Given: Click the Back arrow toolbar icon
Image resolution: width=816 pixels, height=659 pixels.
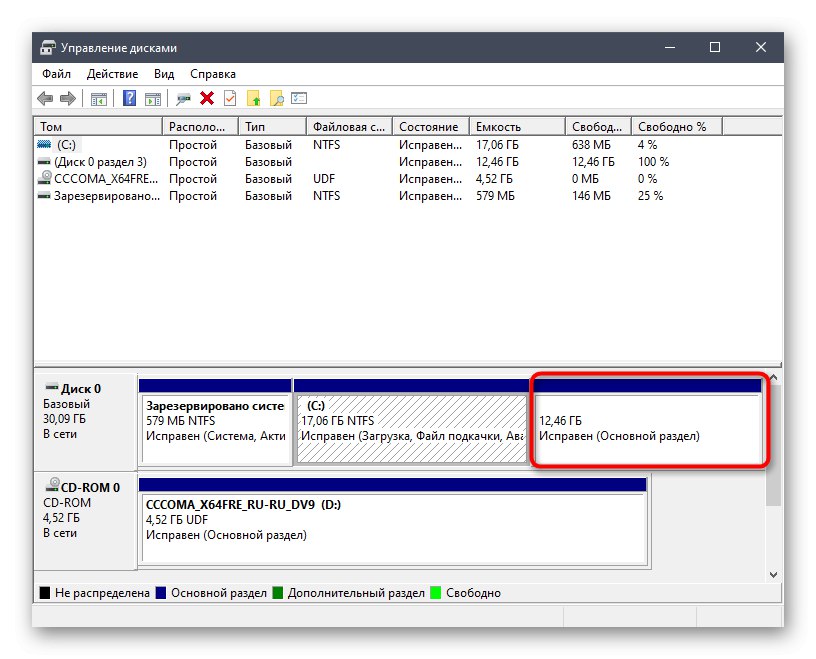Looking at the screenshot, I should (x=45, y=98).
